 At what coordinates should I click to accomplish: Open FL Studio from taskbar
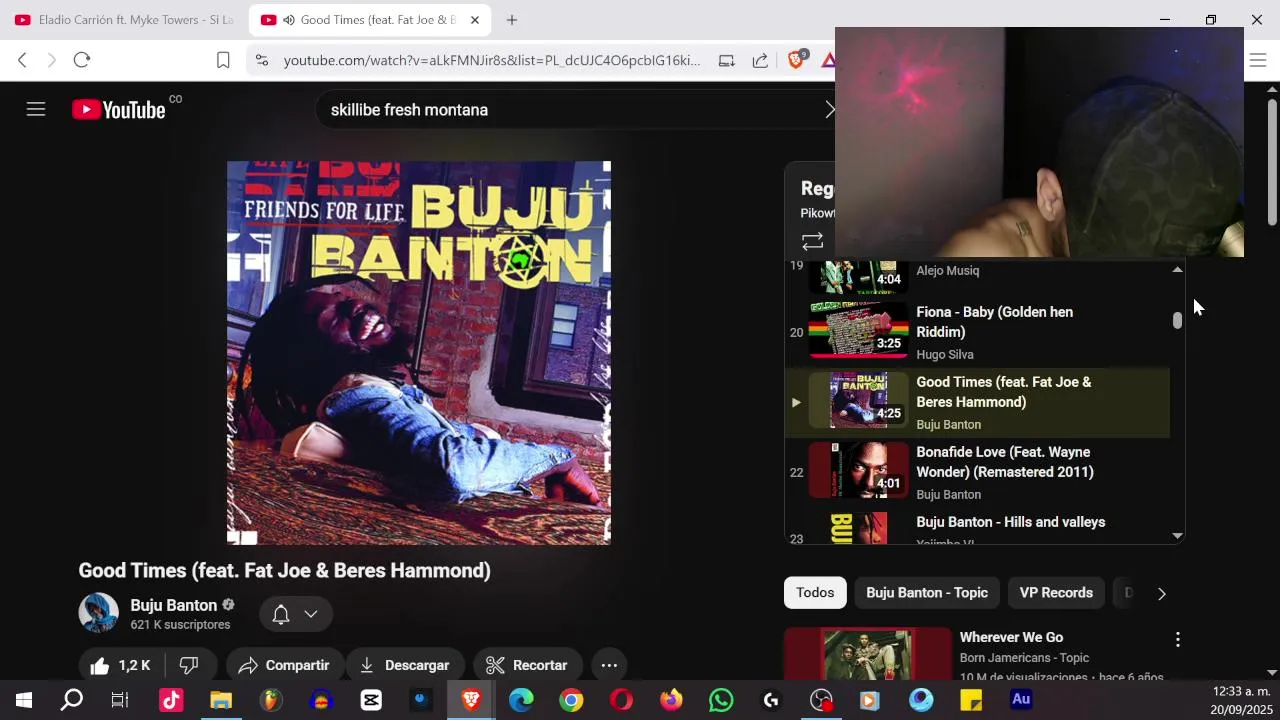[271, 700]
